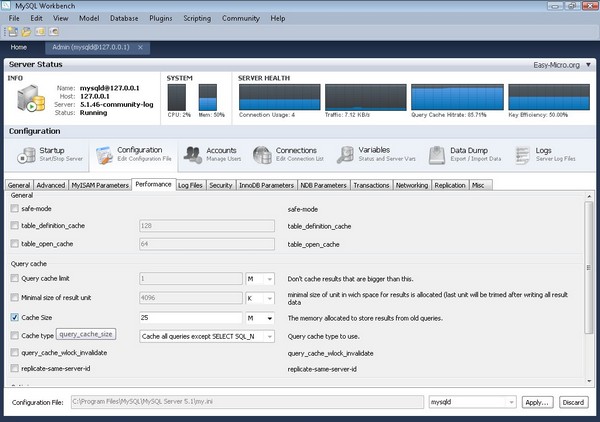Click the Cache Size value field

point(191,318)
